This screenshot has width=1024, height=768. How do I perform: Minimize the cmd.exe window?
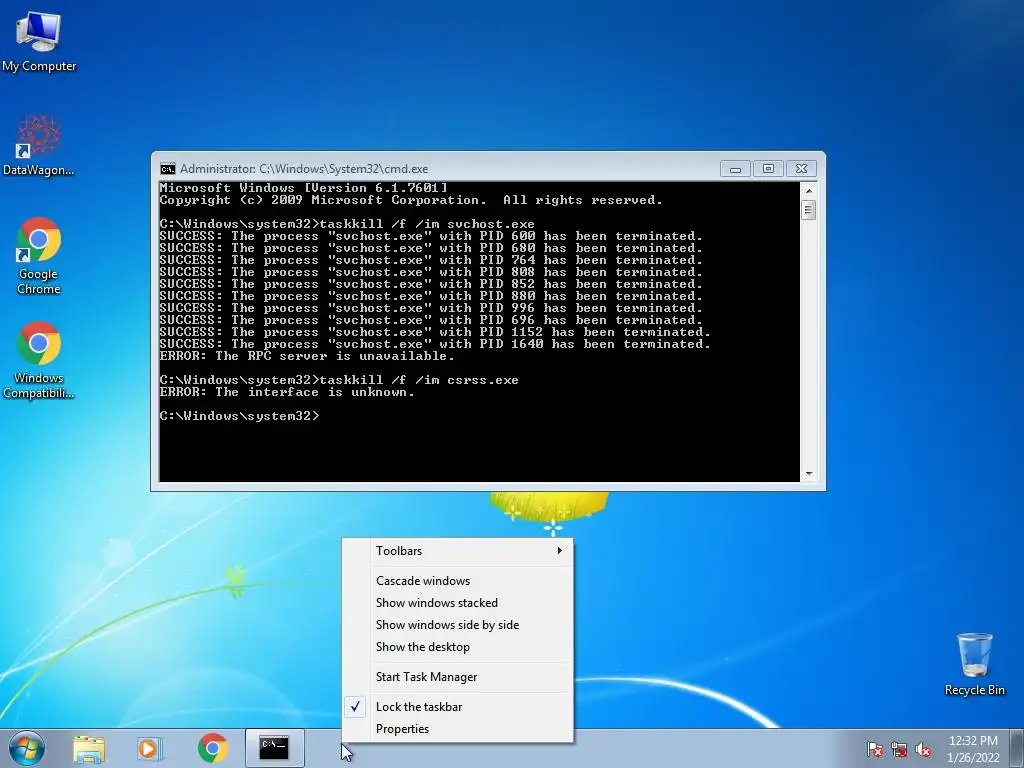coord(735,169)
